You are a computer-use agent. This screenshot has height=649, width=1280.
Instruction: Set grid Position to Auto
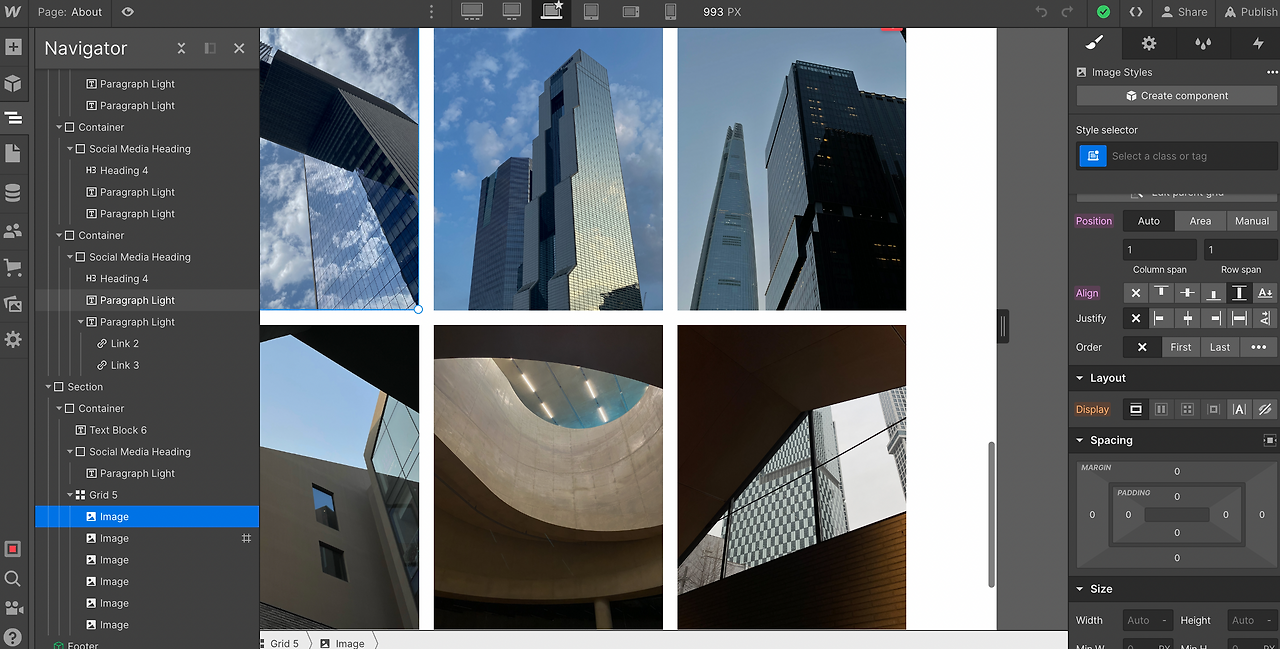[1149, 221]
